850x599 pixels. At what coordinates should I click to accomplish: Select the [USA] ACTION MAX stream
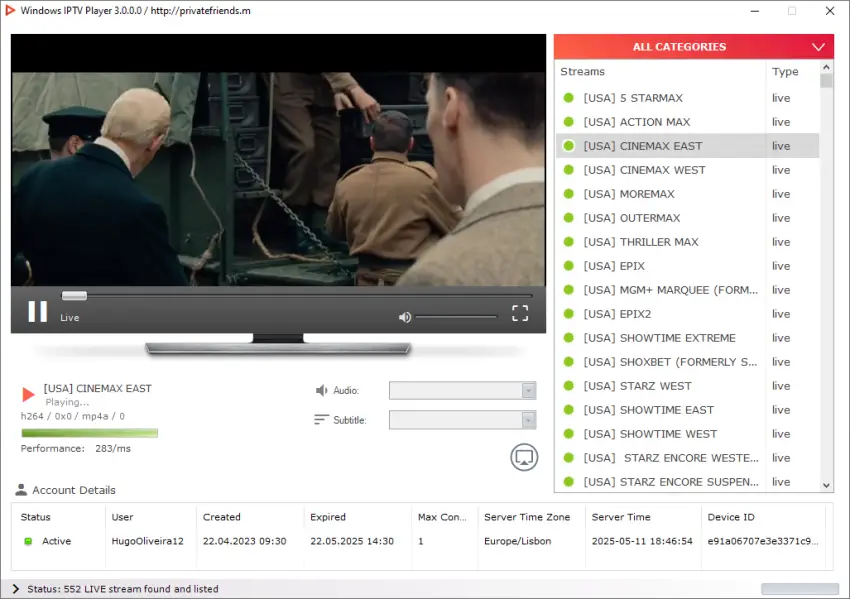tap(687, 122)
